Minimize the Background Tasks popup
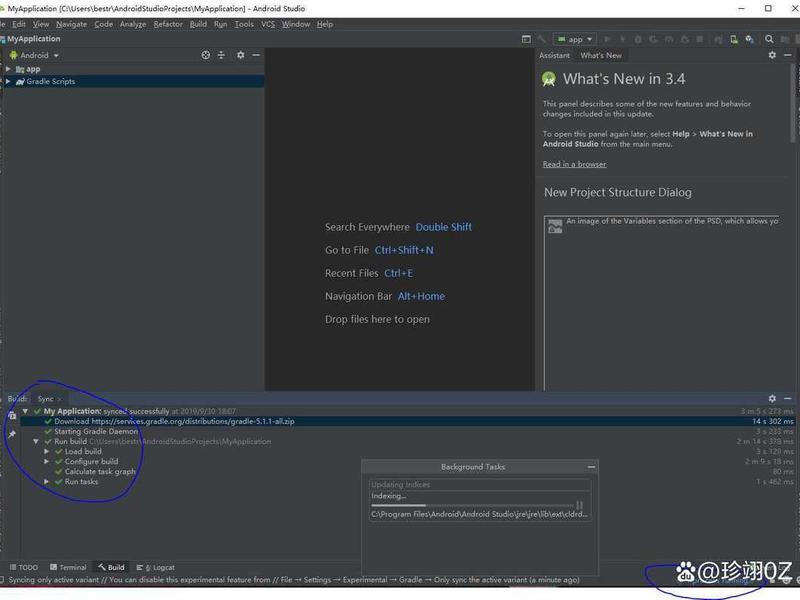This screenshot has width=800, height=600. point(591,467)
